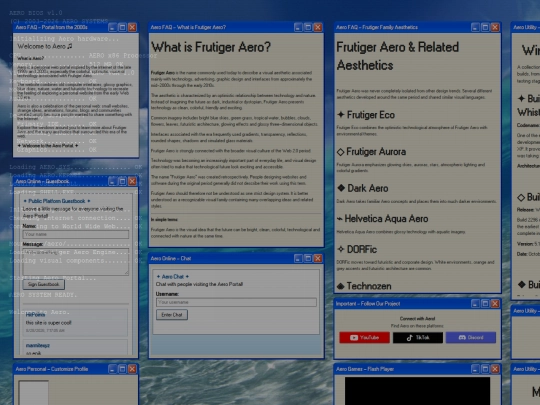Minimize the Portal from the 2000s window
This screenshot has width=540, height=405.
pyautogui.click(x=112, y=27)
